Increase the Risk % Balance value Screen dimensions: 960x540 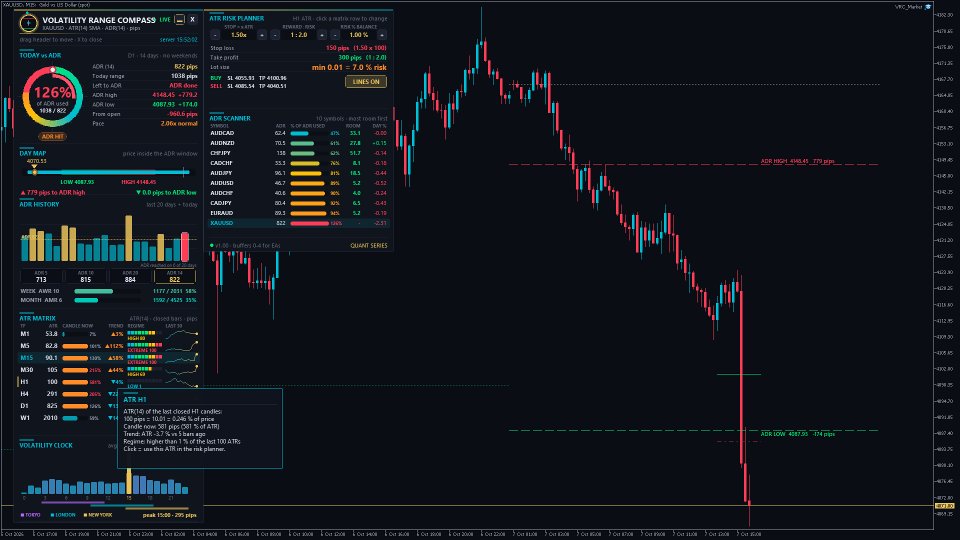381,35
